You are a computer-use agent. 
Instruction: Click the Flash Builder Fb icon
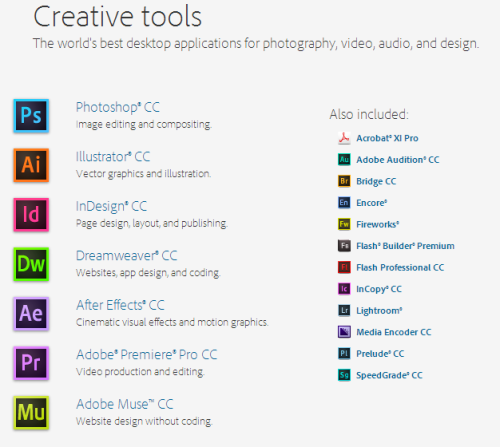coord(344,246)
